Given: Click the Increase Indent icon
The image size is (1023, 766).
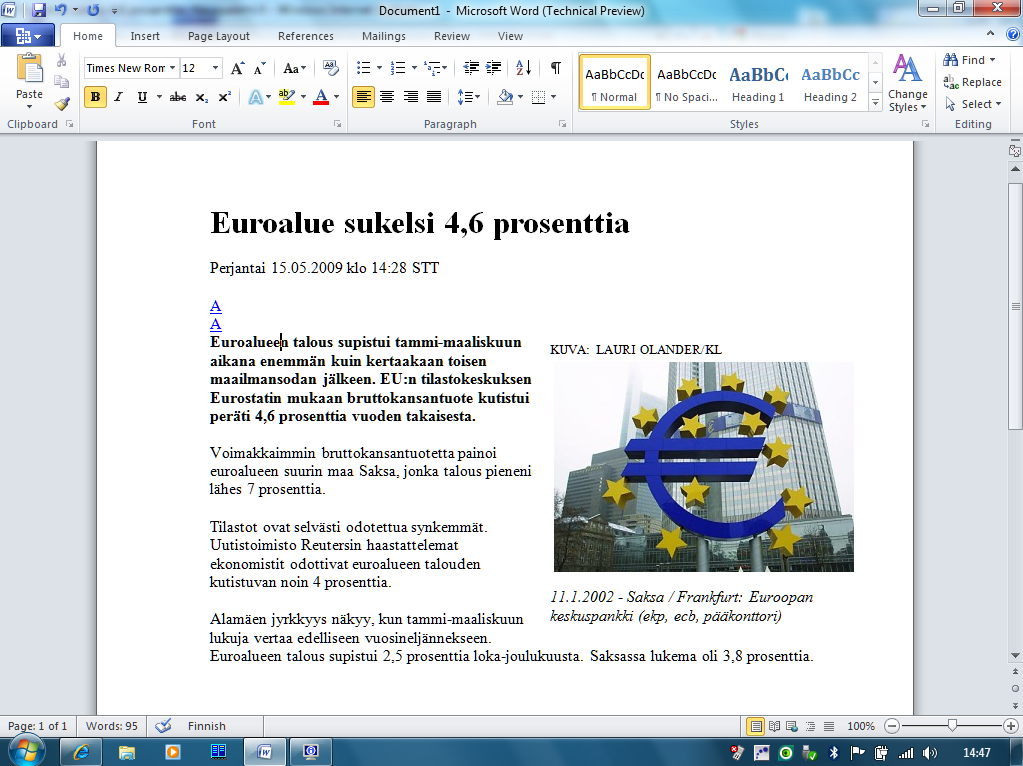Looking at the screenshot, I should [493, 68].
